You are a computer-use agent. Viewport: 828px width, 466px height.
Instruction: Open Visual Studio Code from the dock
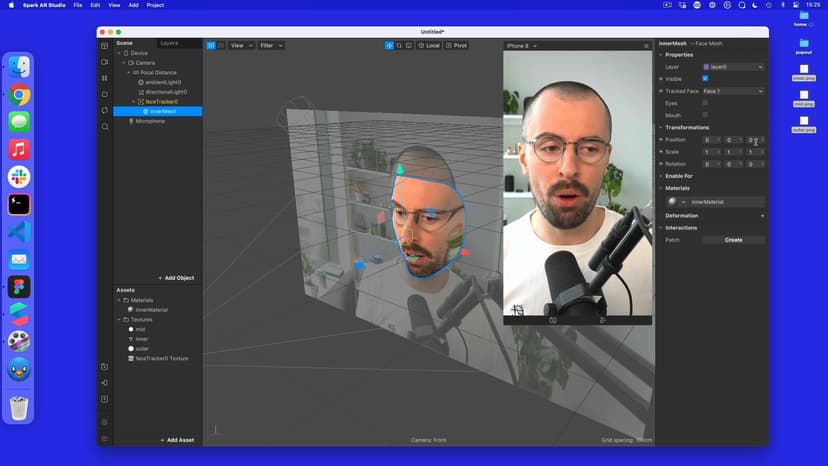tap(19, 232)
